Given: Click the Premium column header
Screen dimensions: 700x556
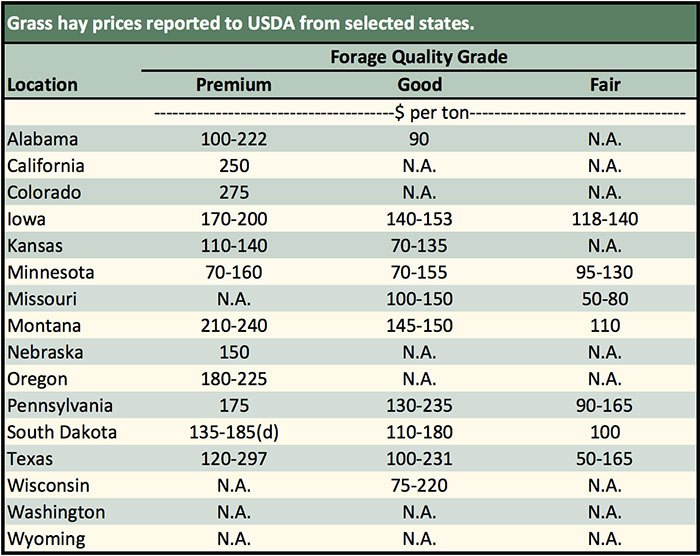Looking at the screenshot, I should [x=233, y=85].
